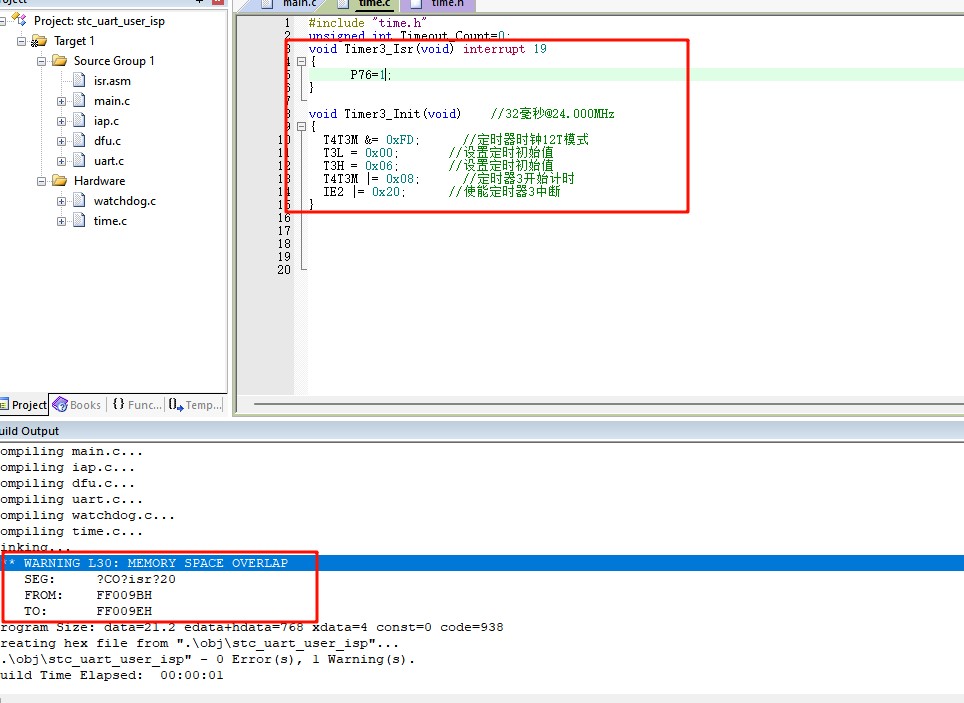The width and height of the screenshot is (964, 703).
Task: Expand the uart.c file node
Action: click(x=61, y=161)
